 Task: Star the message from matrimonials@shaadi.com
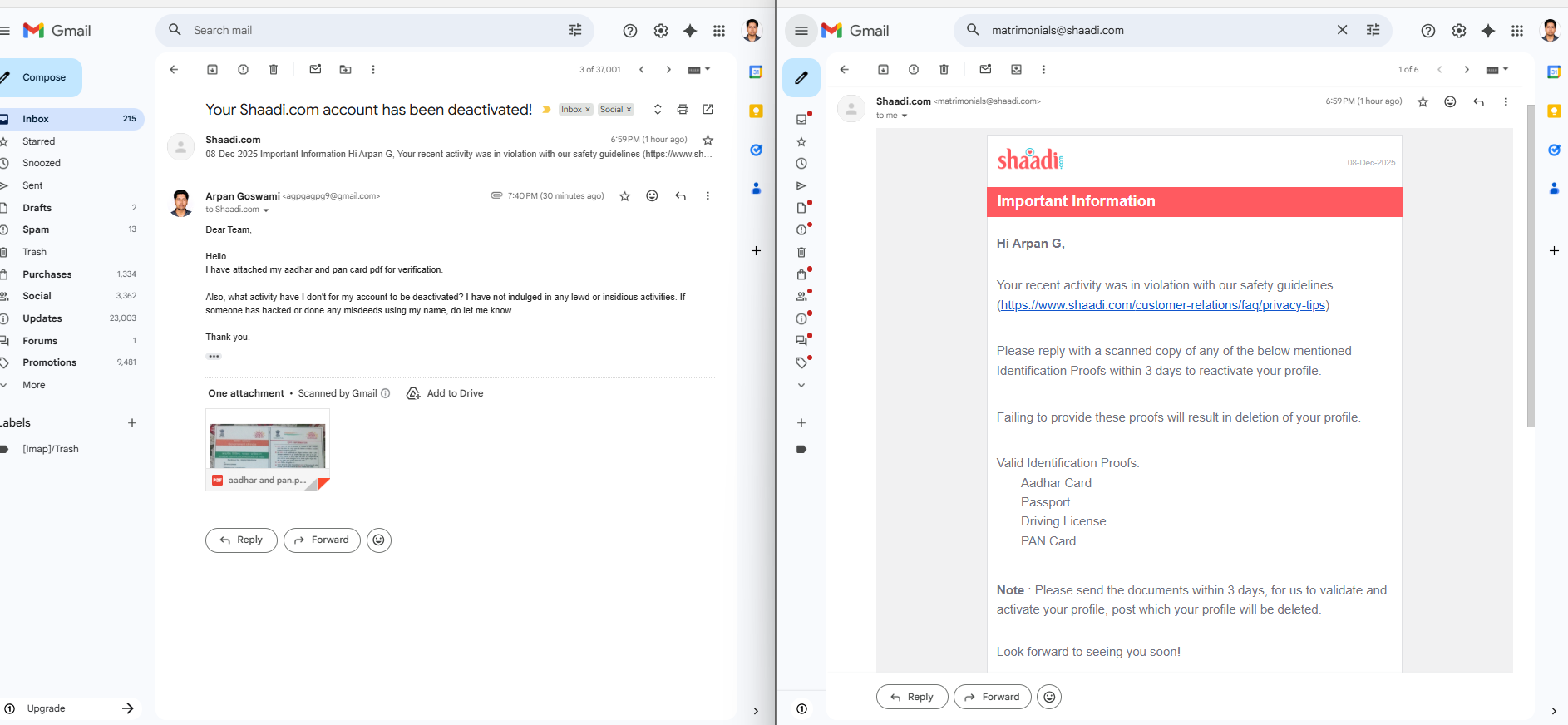click(1423, 102)
